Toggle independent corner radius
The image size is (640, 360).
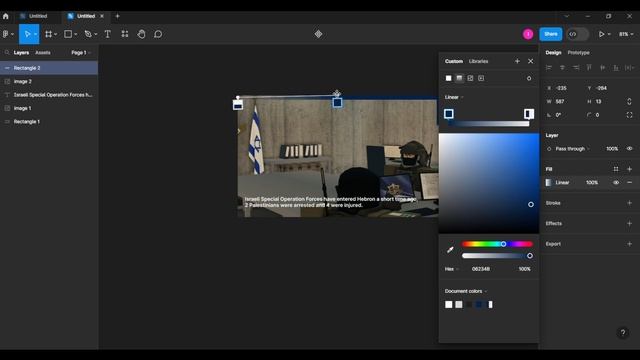[629, 115]
